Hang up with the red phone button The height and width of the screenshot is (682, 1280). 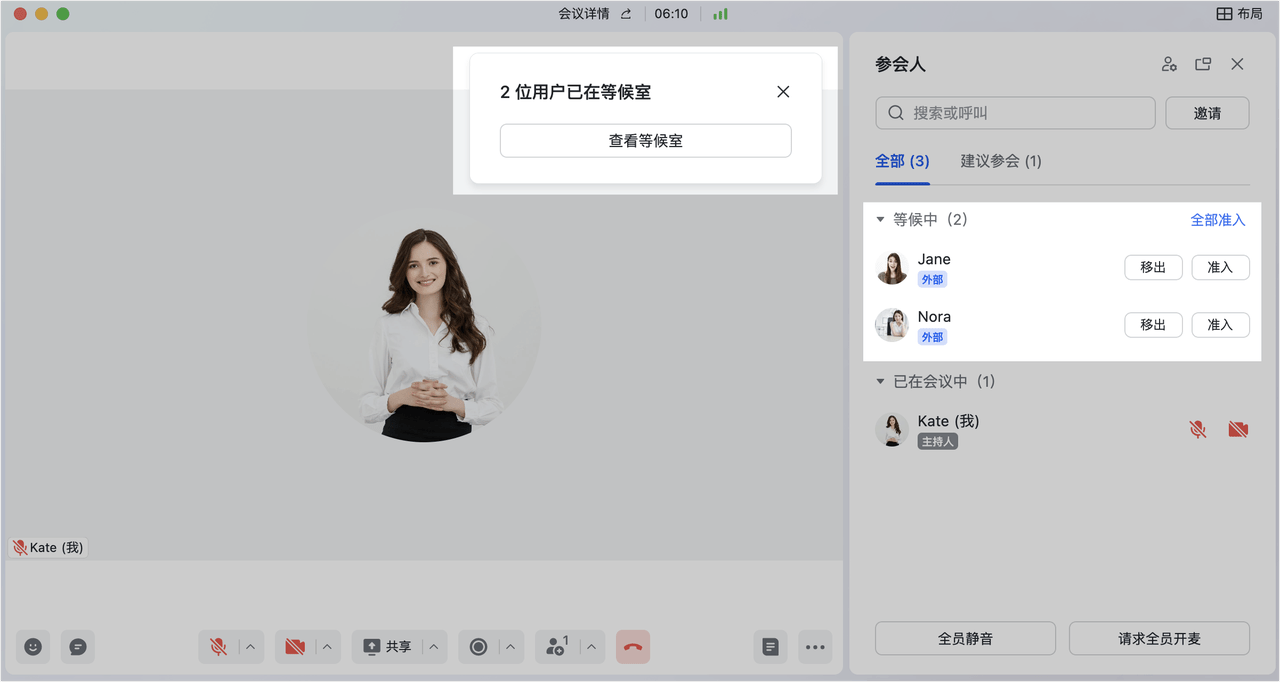pyautogui.click(x=633, y=647)
